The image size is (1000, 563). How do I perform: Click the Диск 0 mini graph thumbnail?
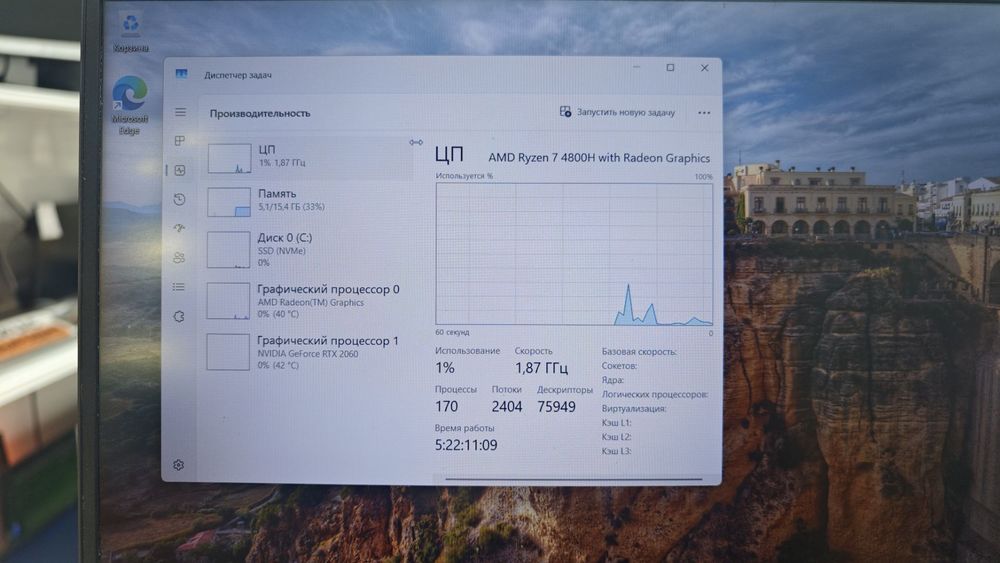coord(228,249)
